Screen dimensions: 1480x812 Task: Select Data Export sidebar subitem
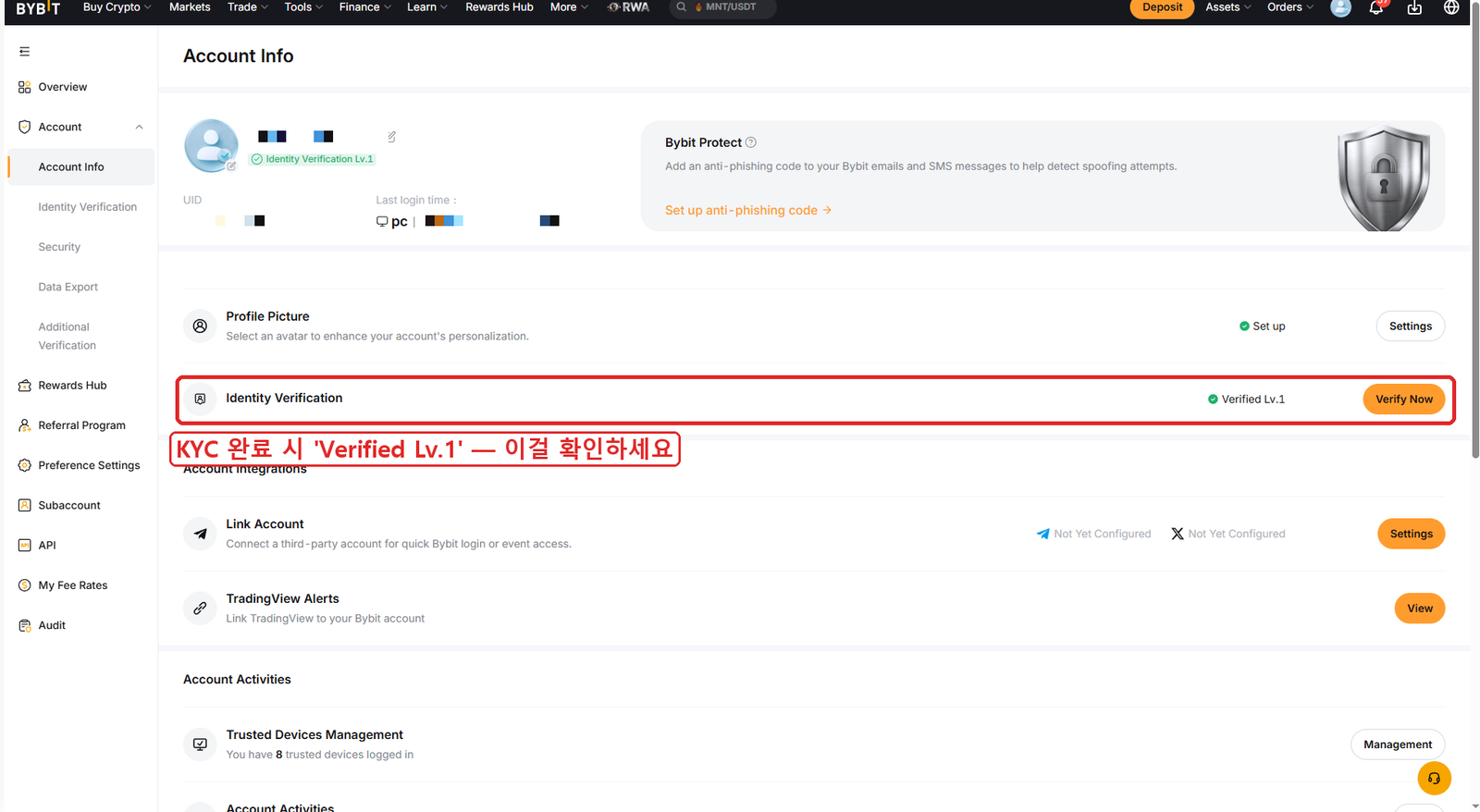[x=68, y=287]
